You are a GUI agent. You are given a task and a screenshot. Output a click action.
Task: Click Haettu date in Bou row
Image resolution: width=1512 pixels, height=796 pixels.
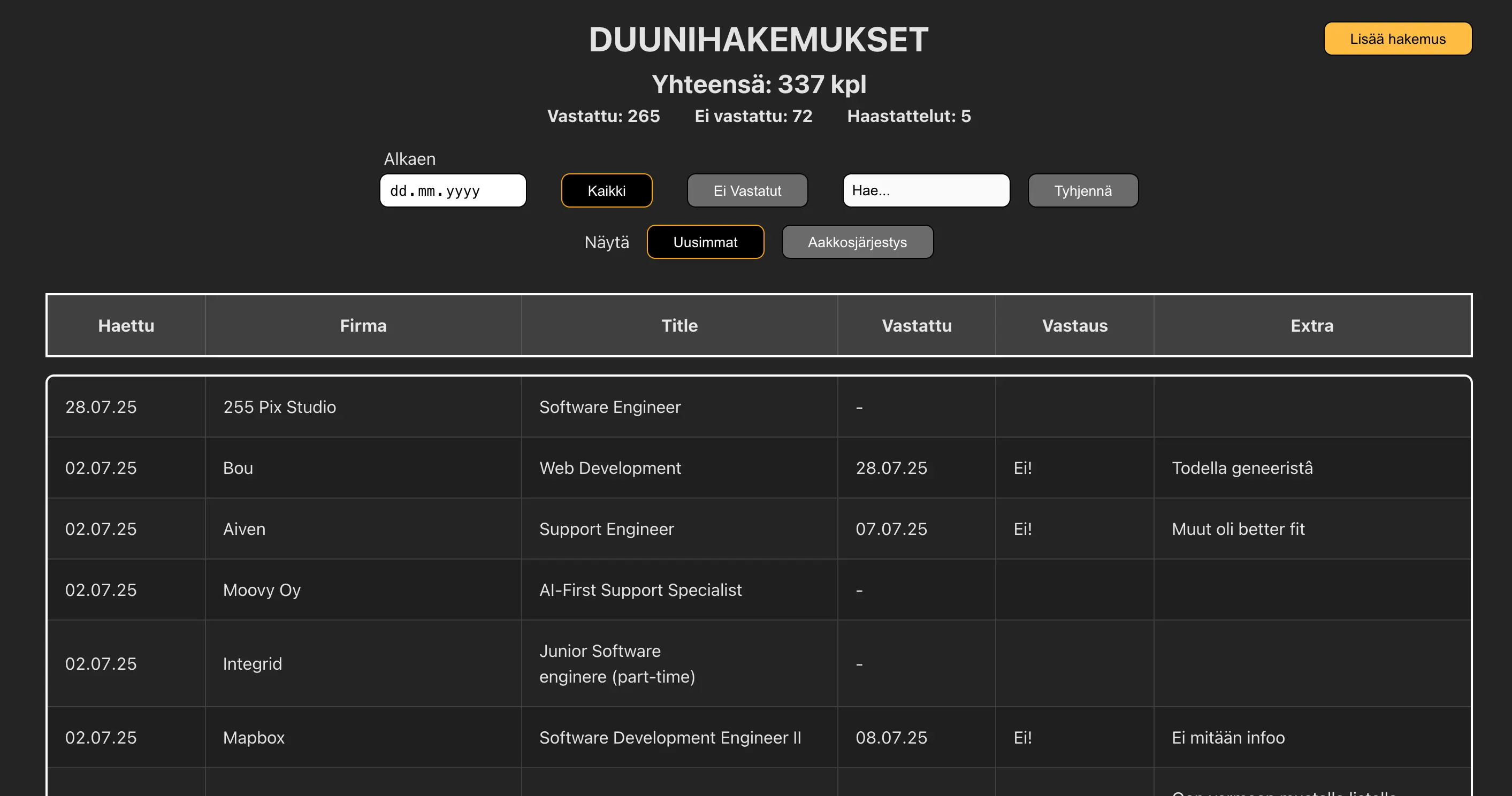[x=101, y=468]
